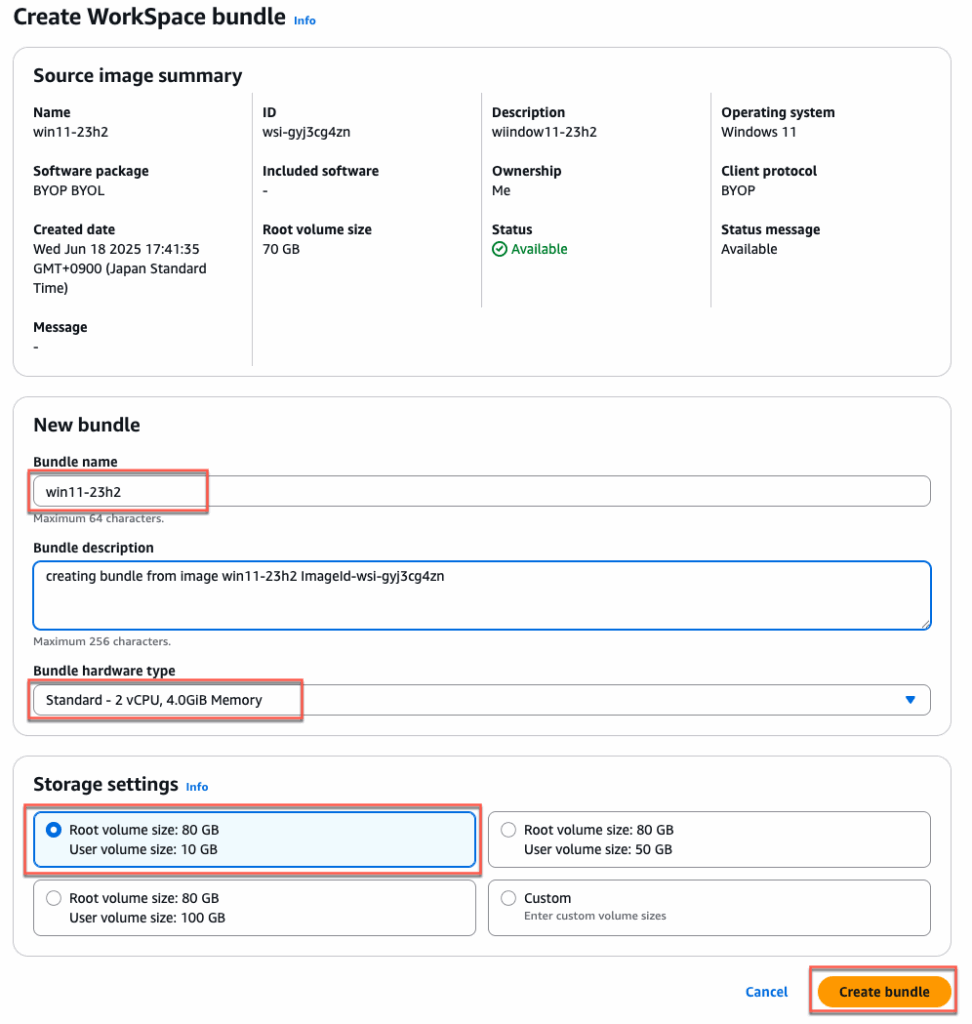Click the green Available status check icon
Screen dimensions: 972x1024
(500, 249)
